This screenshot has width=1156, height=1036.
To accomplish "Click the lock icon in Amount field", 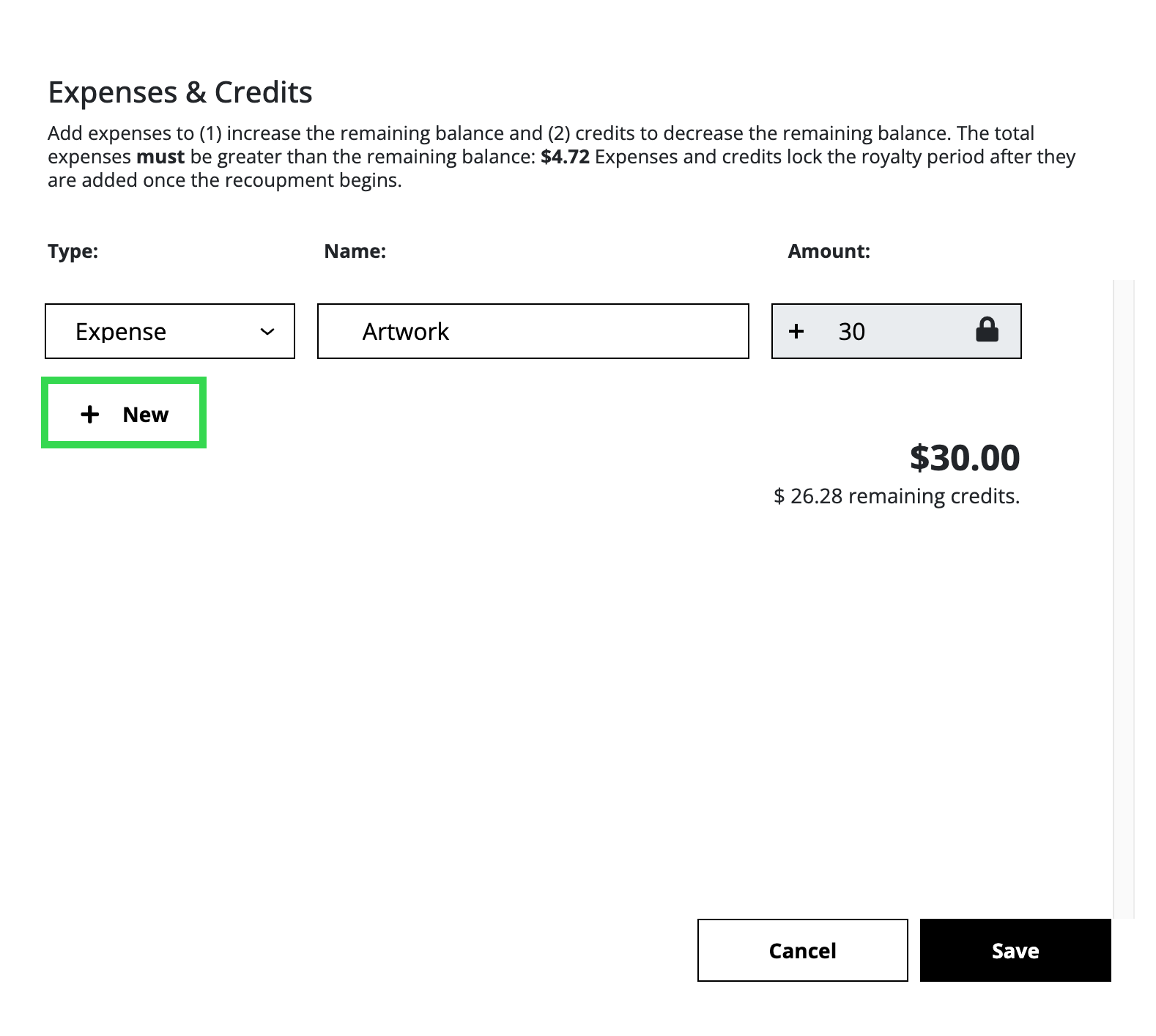I will [x=987, y=330].
